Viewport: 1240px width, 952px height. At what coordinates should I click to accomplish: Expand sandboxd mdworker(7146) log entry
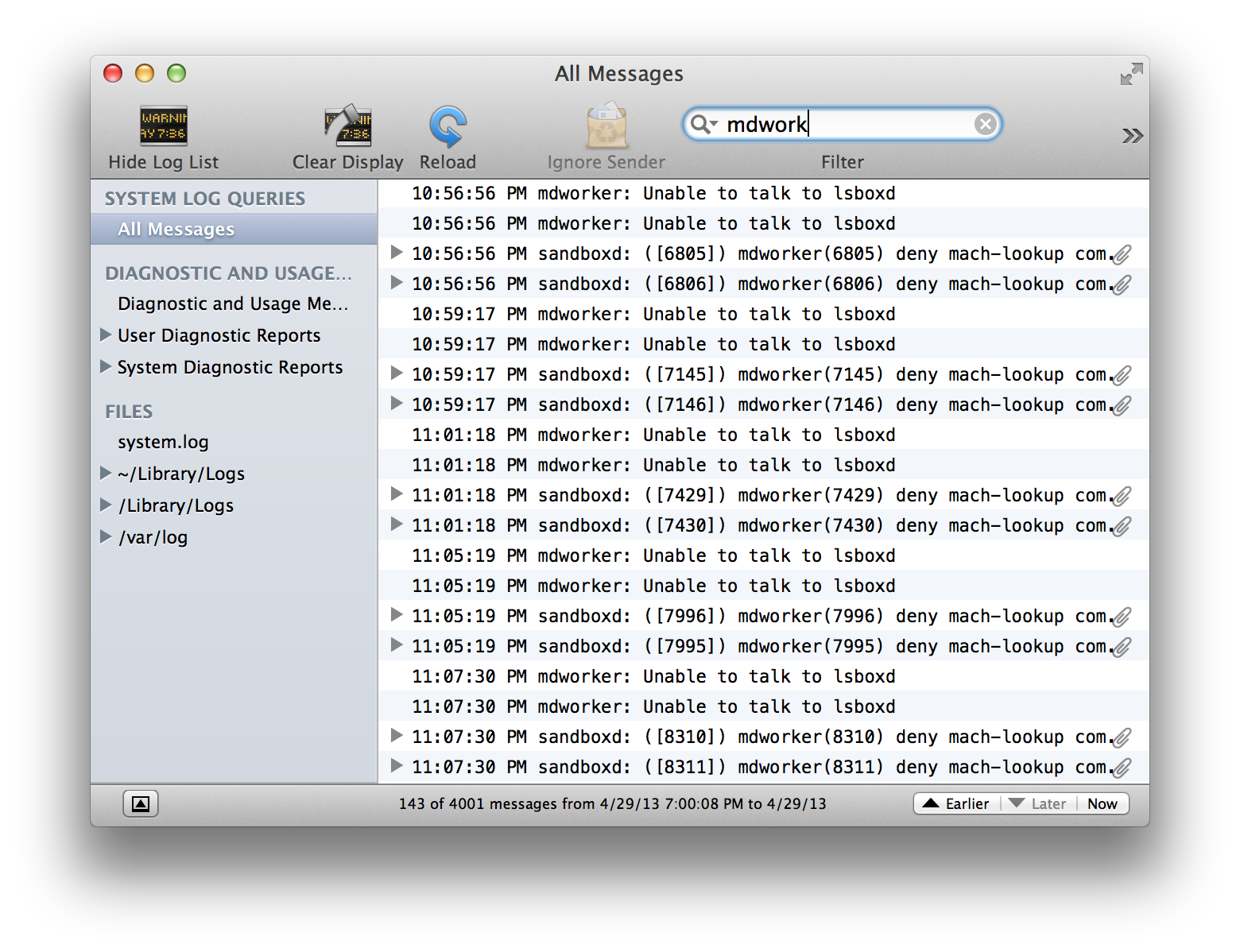(x=396, y=404)
